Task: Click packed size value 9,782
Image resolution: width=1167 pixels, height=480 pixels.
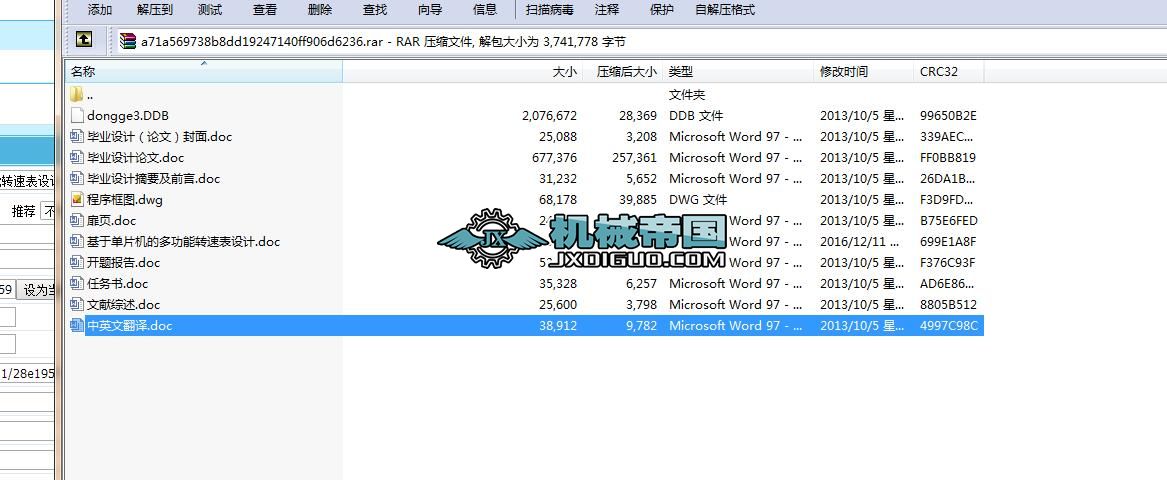Action: [x=640, y=325]
